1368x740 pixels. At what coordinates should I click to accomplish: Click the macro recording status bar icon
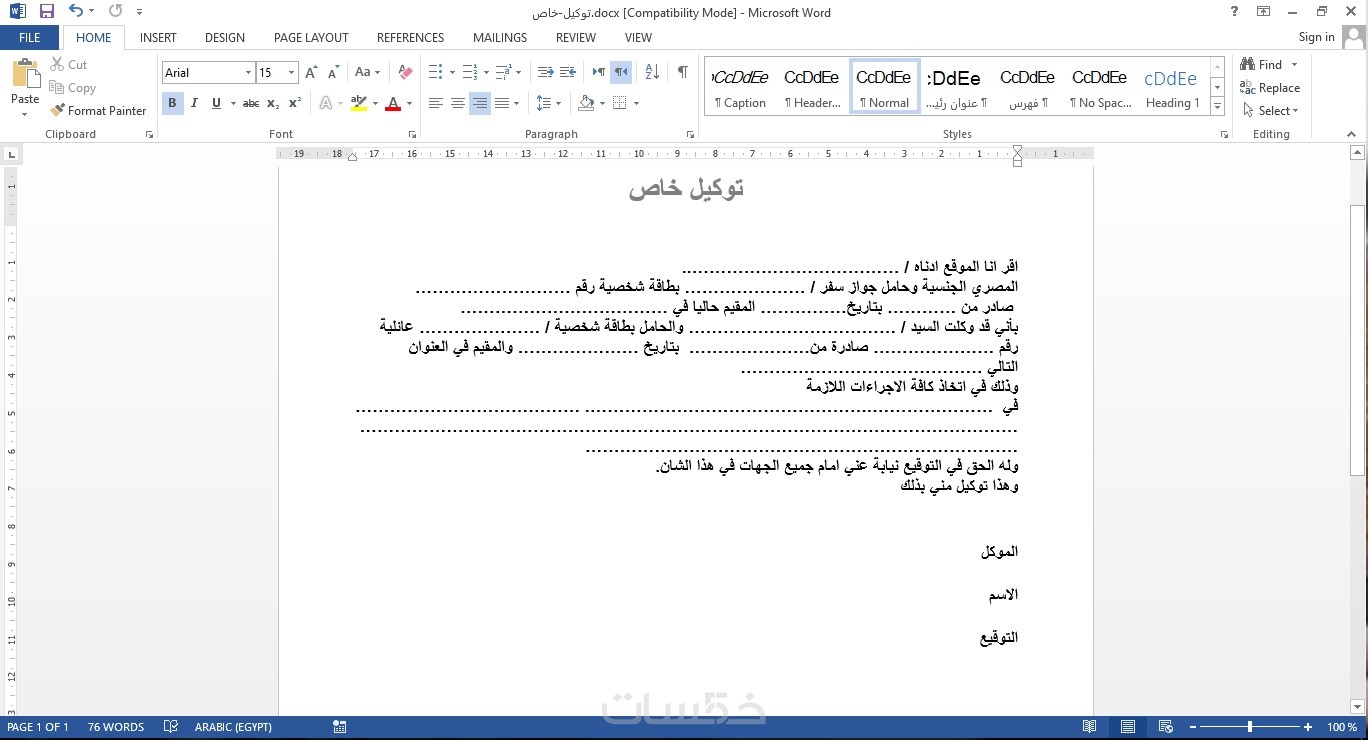point(340,727)
